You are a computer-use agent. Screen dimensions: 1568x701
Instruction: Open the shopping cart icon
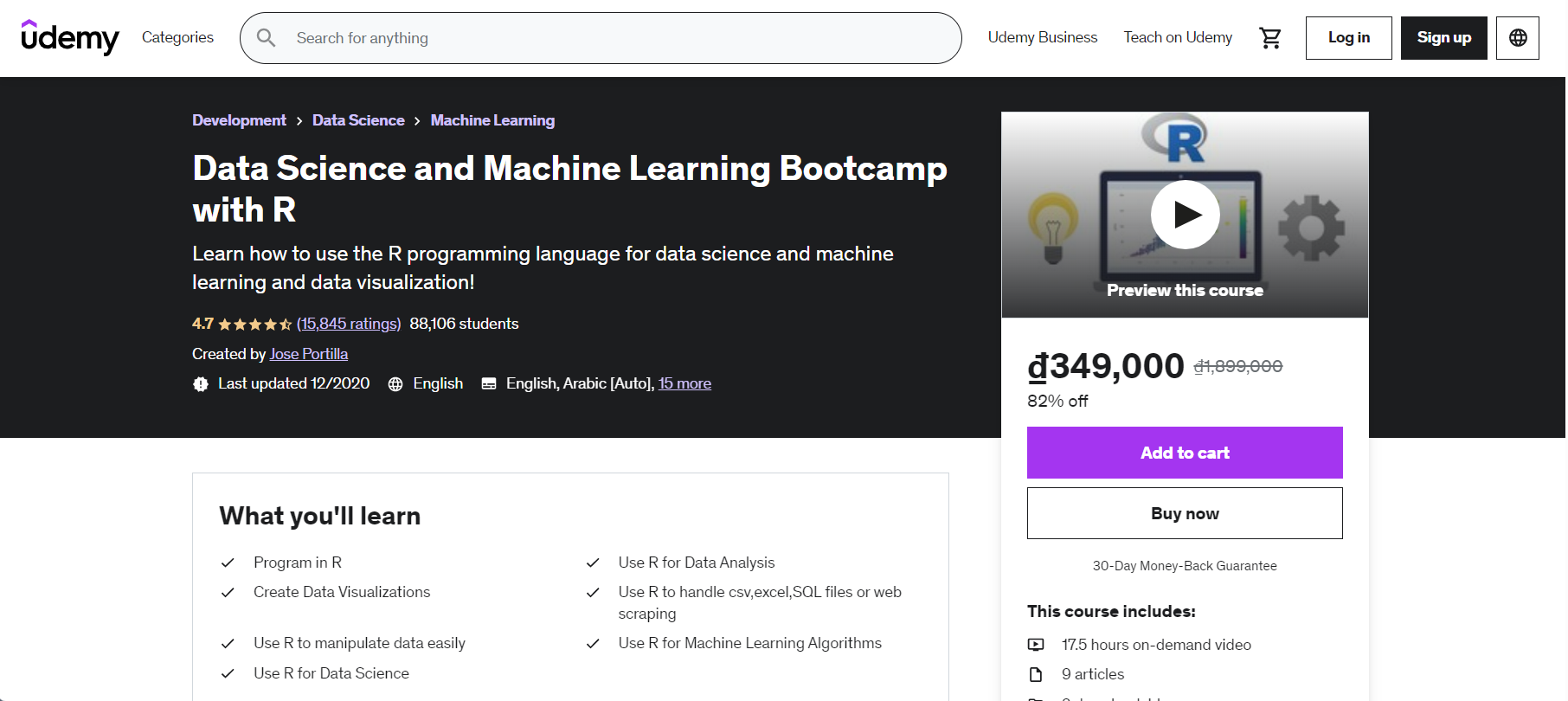point(1269,38)
